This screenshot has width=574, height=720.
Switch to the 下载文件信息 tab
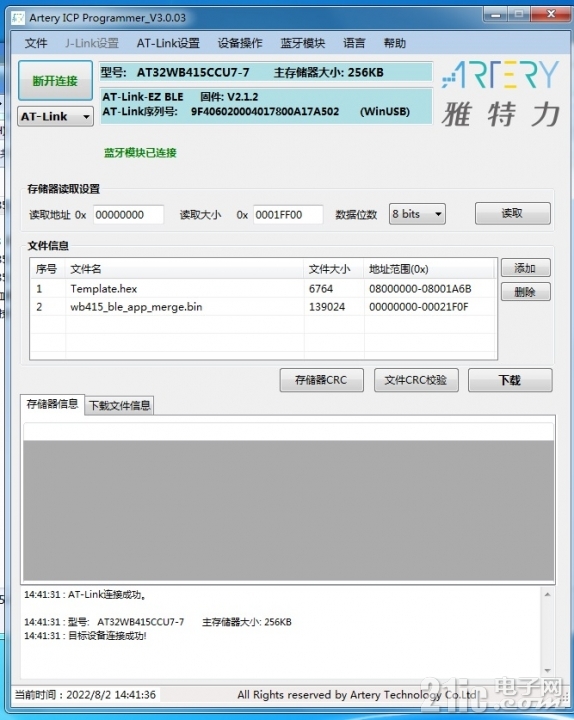119,405
